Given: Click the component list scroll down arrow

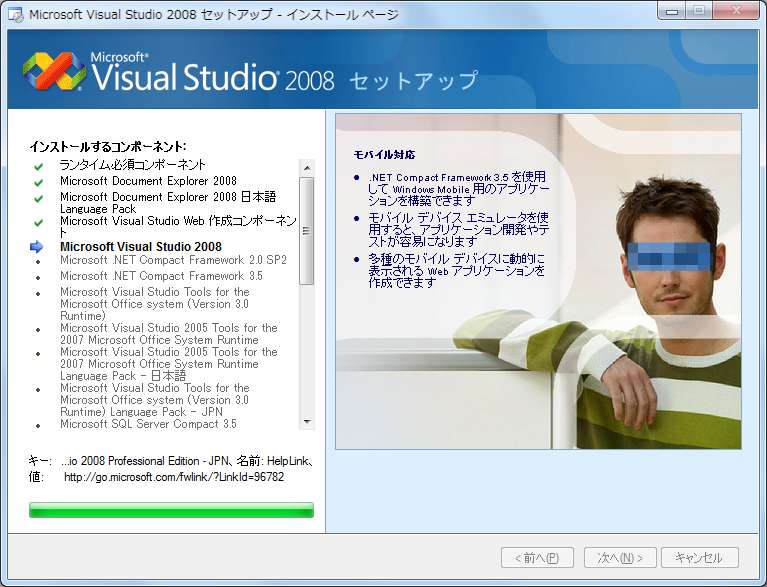Looking at the screenshot, I should pos(307,422).
